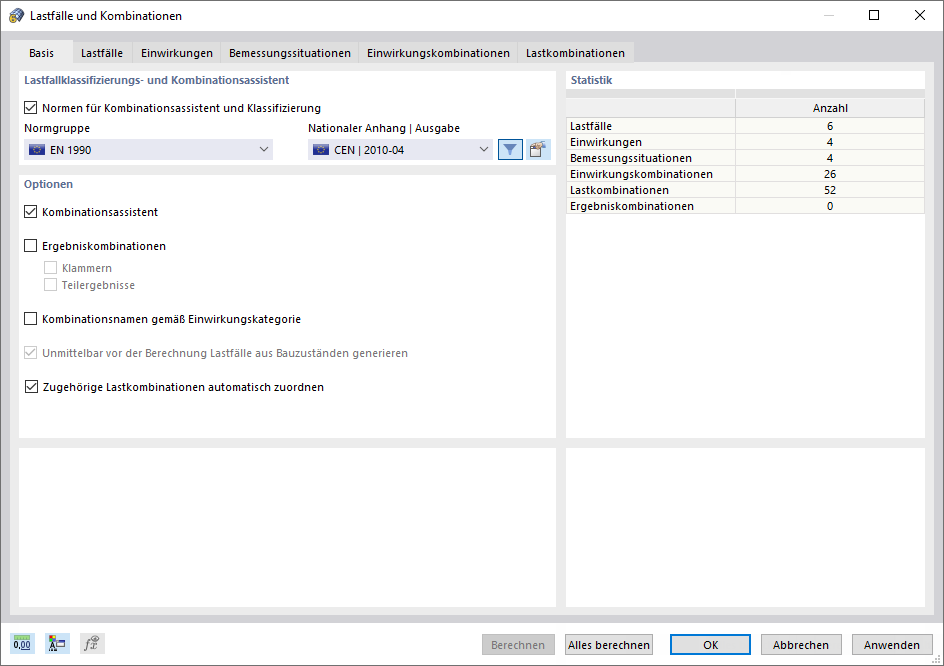Open the display options with colors and fonts
Viewport: 944px width, 666px height.
[x=56, y=643]
